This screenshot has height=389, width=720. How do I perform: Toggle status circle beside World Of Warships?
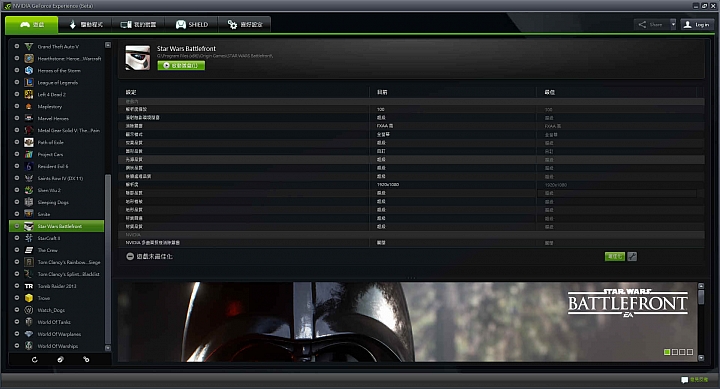[17, 345]
